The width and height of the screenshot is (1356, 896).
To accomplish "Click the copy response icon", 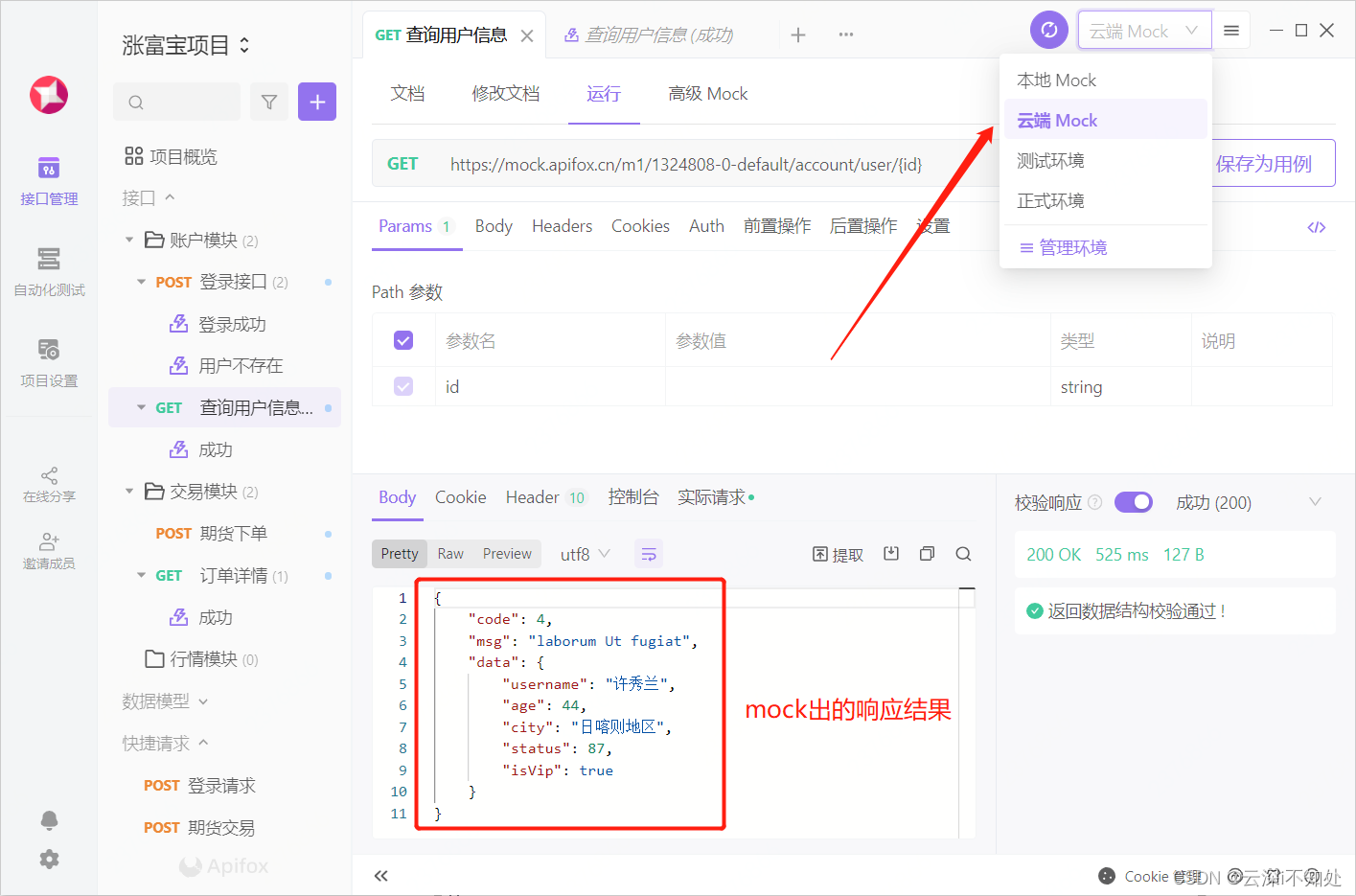I will [927, 554].
